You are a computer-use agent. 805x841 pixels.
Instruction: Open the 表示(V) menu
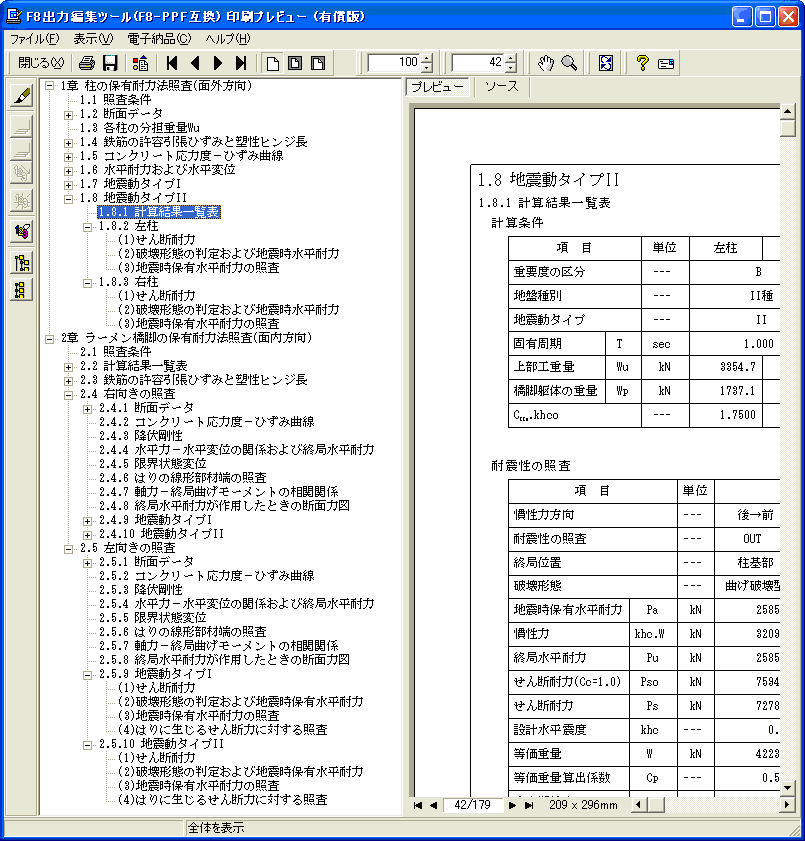point(93,39)
